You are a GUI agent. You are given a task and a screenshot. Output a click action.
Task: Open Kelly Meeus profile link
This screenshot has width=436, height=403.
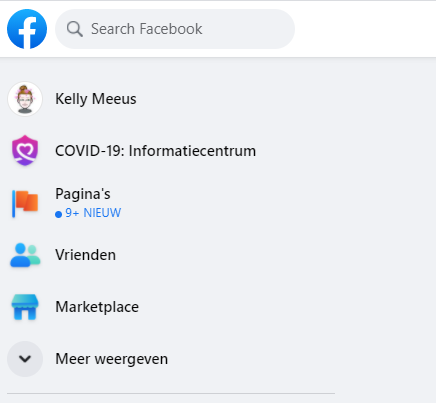click(96, 99)
